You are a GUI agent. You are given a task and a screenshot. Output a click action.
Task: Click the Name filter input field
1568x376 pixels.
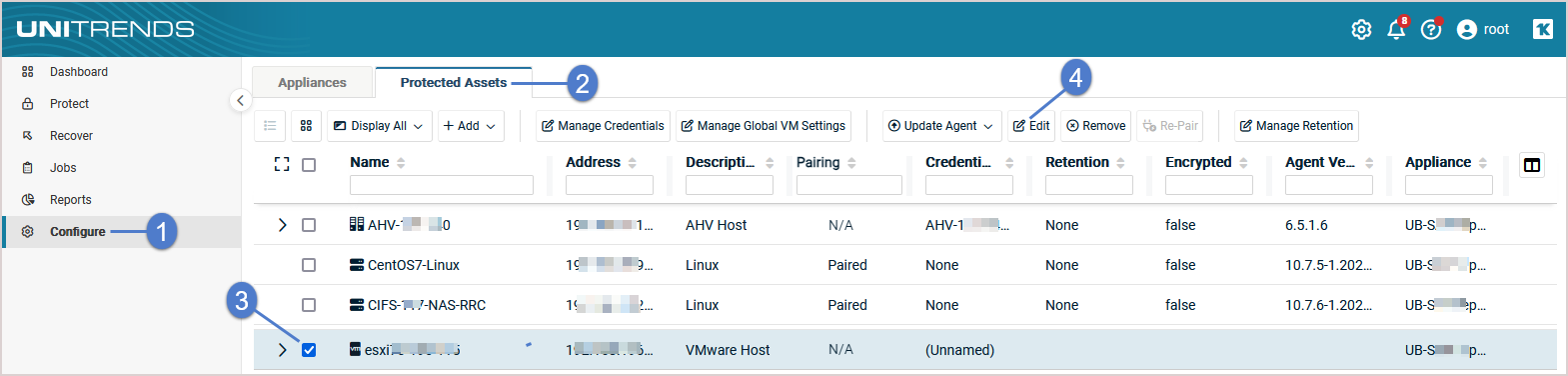[x=442, y=185]
